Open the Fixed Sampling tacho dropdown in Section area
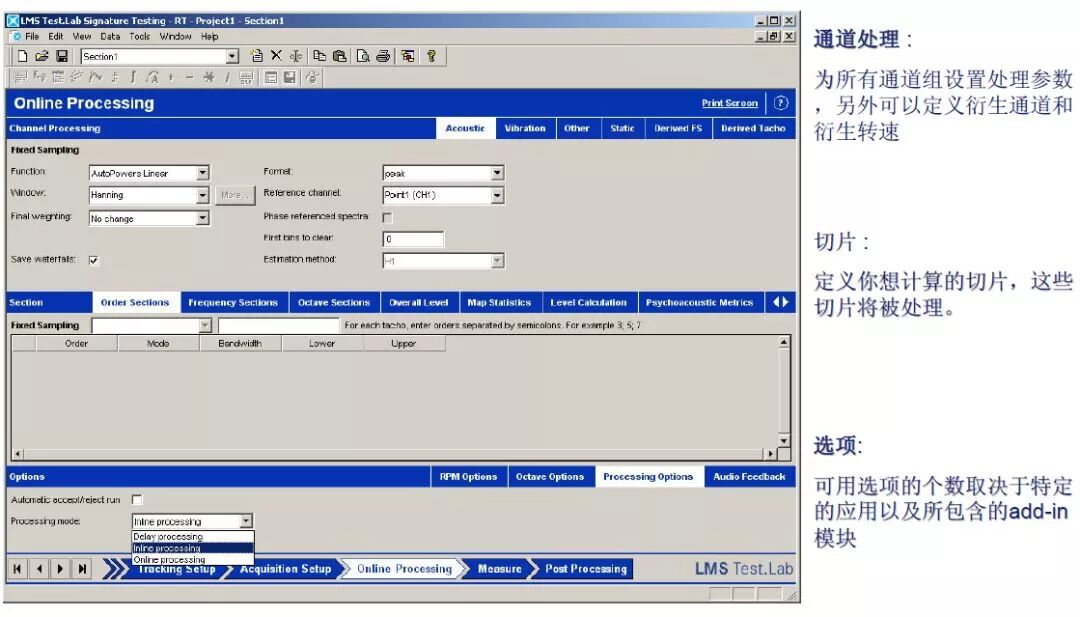1080x617 pixels. point(205,325)
